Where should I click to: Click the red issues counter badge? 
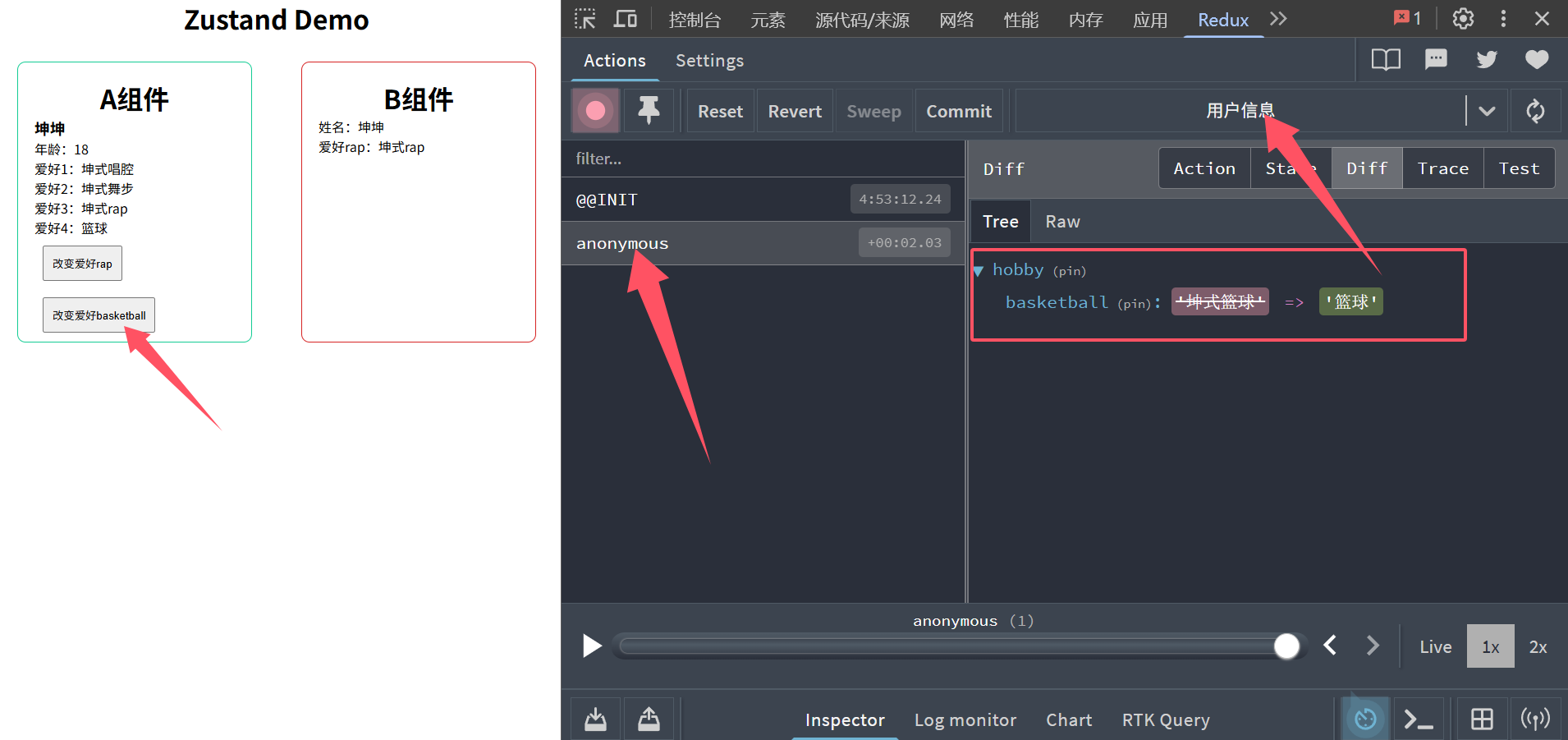1407,18
